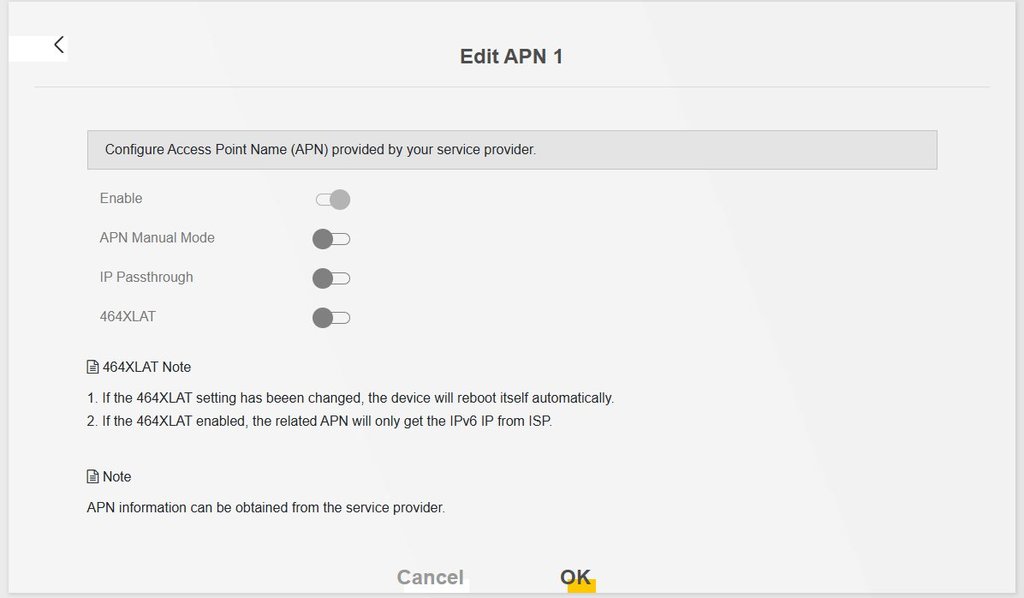Image resolution: width=1024 pixels, height=598 pixels.
Task: Select the Configure Access Point Name banner
Action: click(511, 150)
